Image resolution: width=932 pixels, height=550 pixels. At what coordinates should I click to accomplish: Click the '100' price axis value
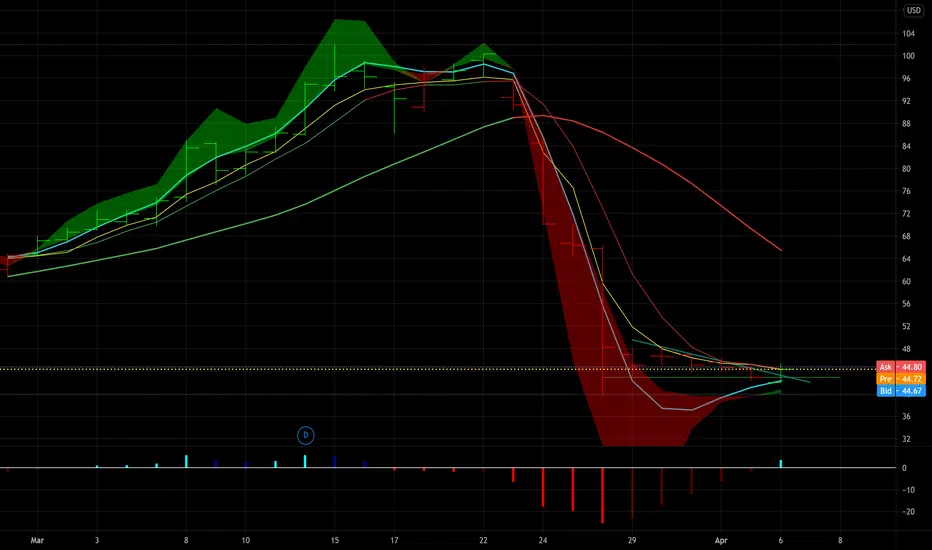tap(908, 56)
